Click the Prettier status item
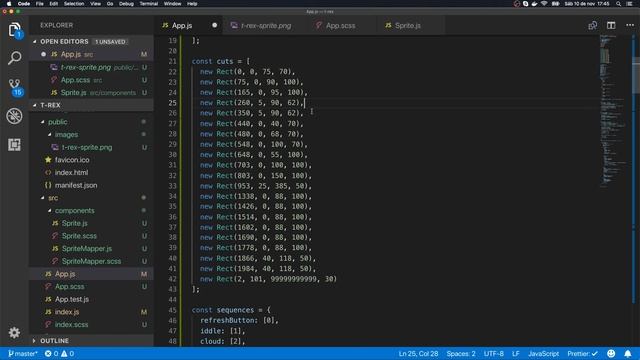Viewport: 640px width, 360px height. tap(582, 353)
